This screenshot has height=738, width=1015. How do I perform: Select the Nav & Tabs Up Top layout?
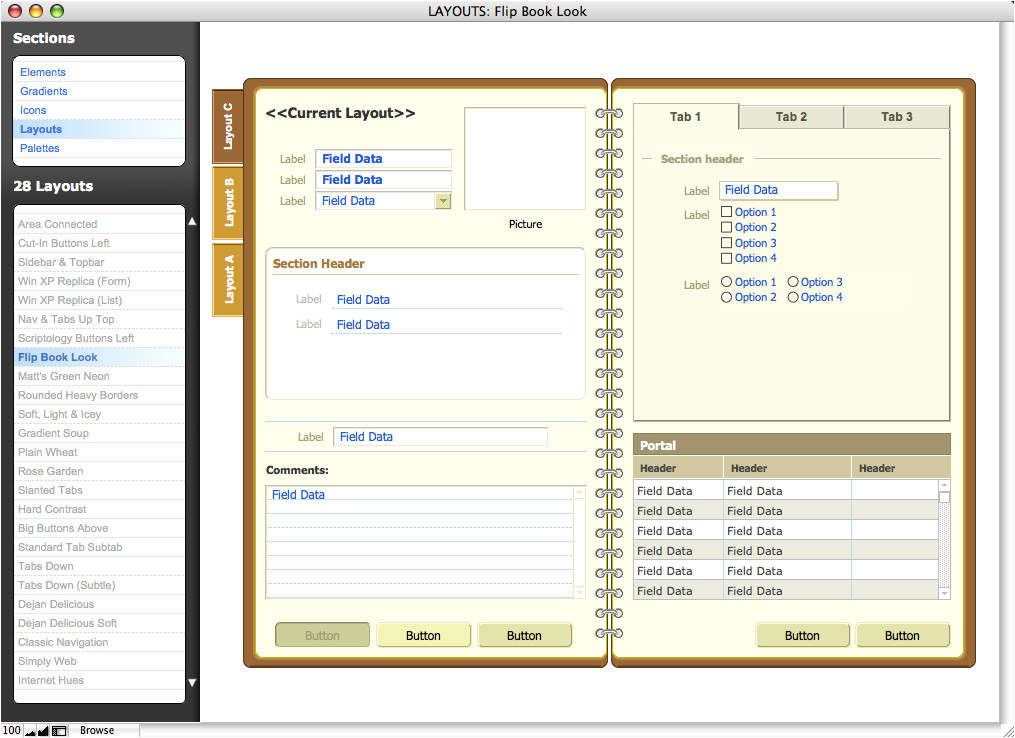pos(99,319)
